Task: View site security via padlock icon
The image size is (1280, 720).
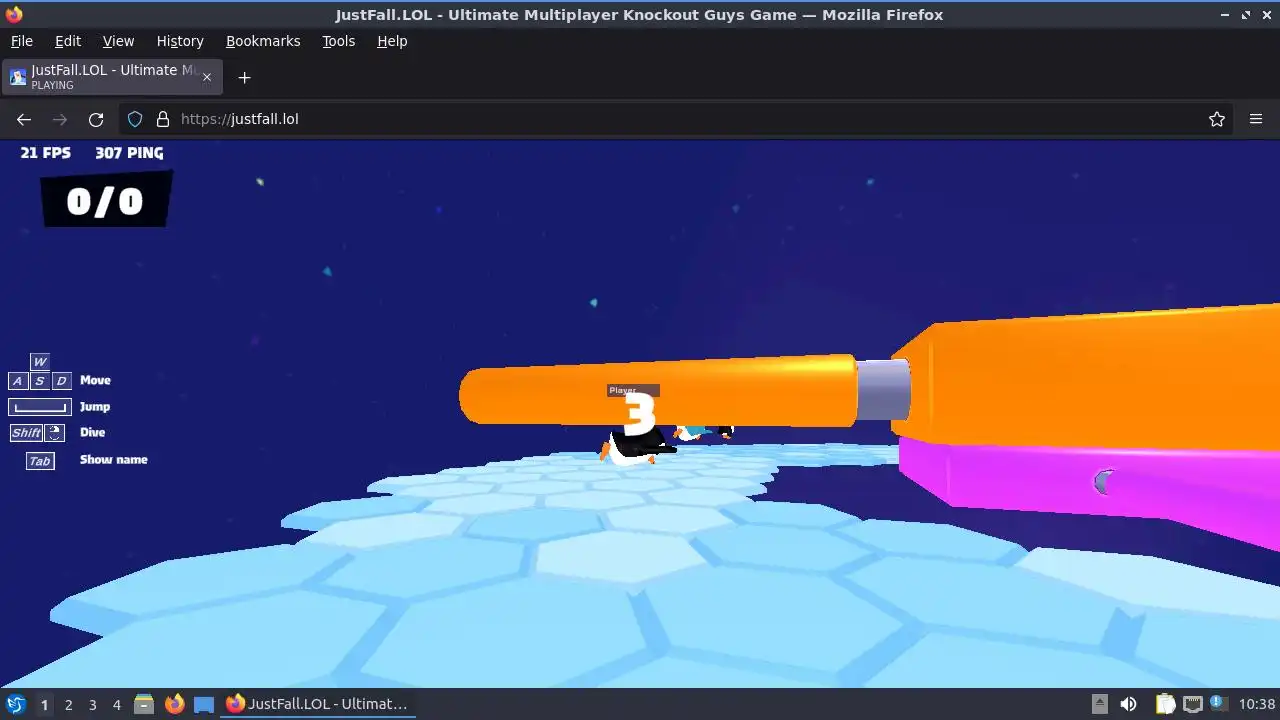Action: (x=163, y=119)
